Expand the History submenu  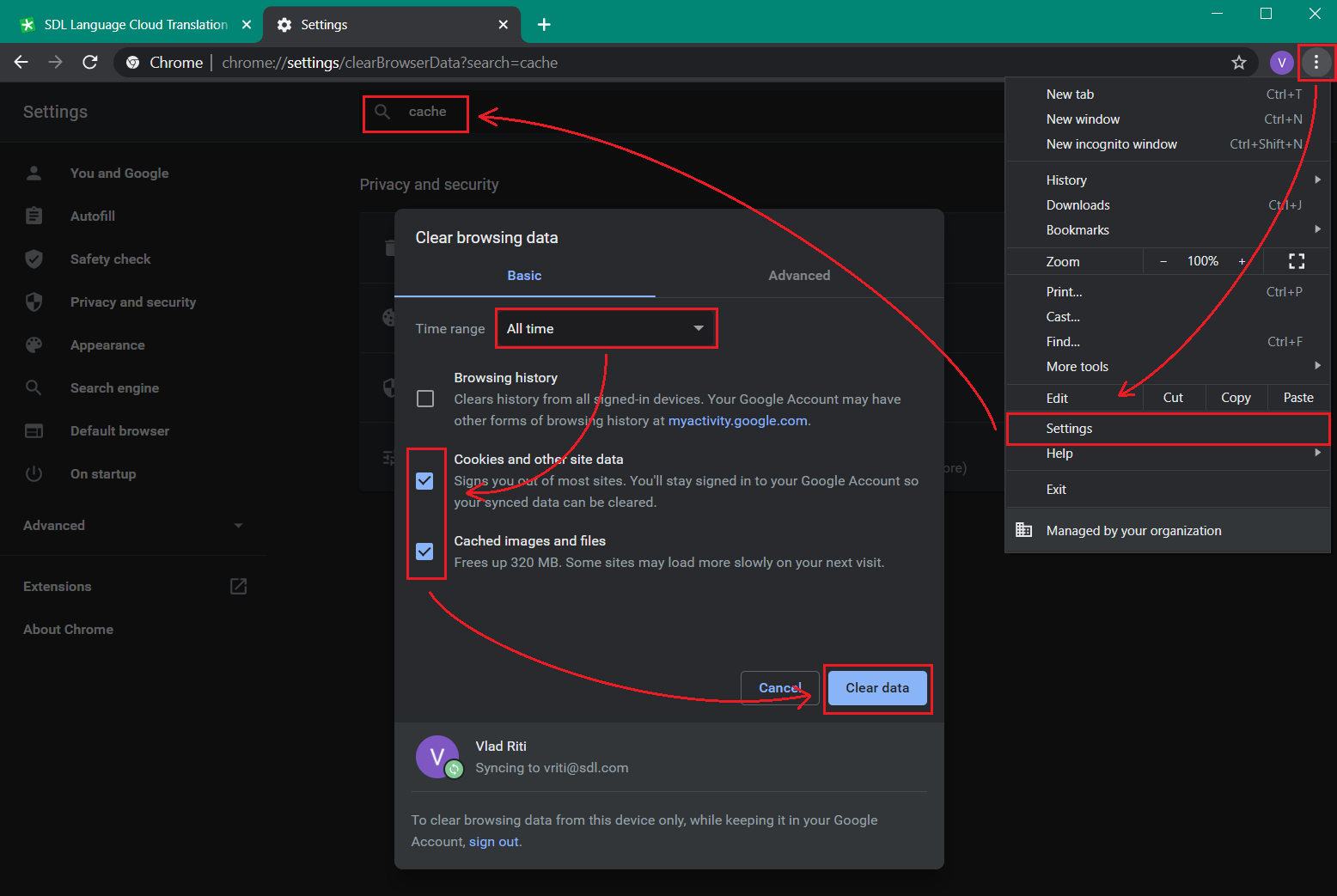[1317, 180]
